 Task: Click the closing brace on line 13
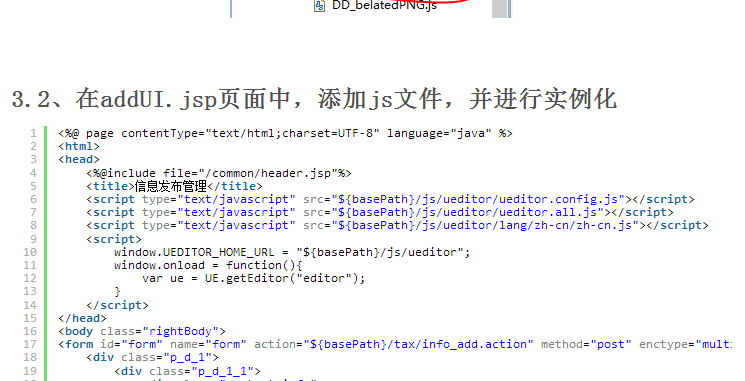pyautogui.click(x=117, y=291)
